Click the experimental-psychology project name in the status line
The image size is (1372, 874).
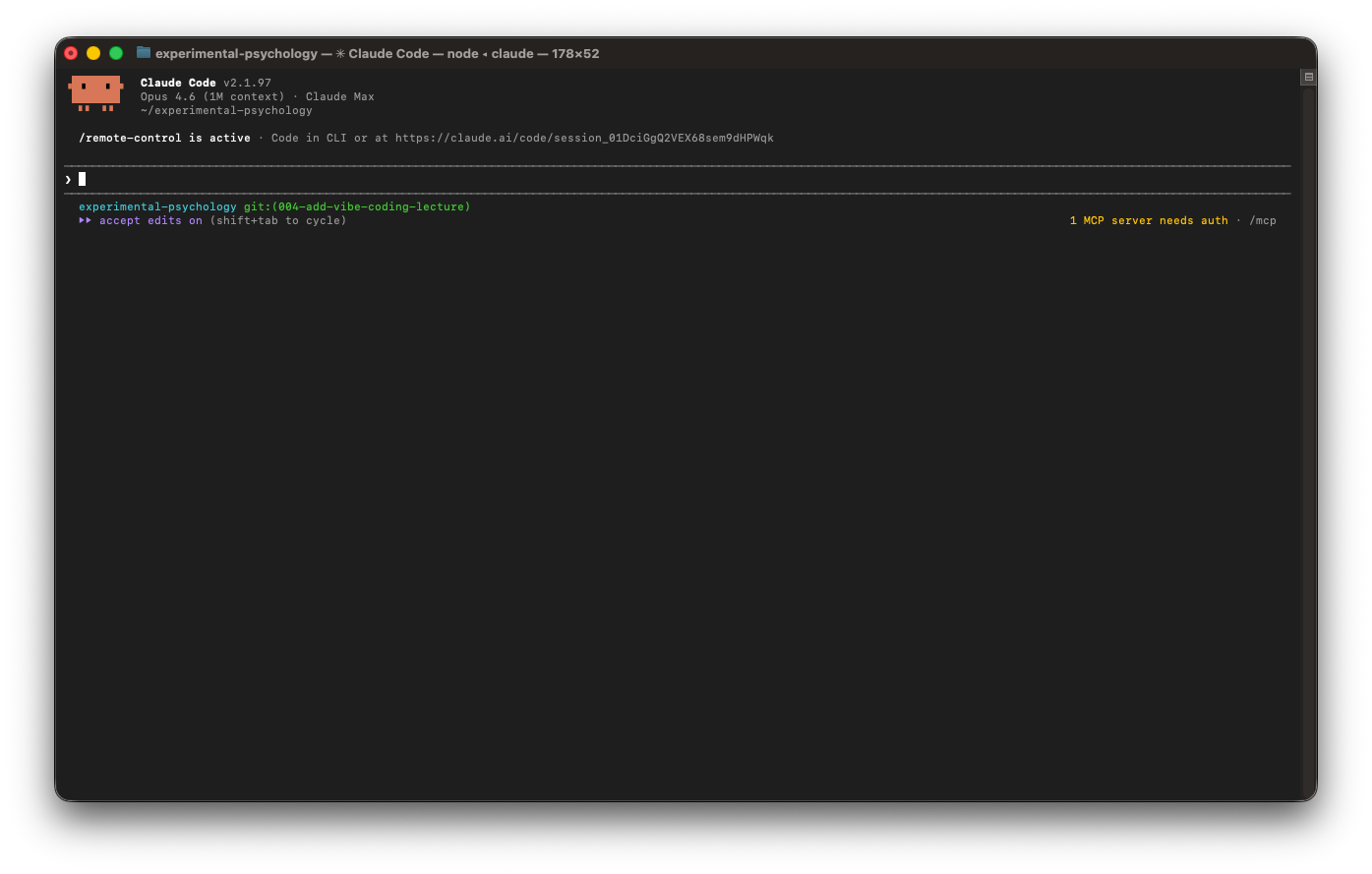(157, 207)
